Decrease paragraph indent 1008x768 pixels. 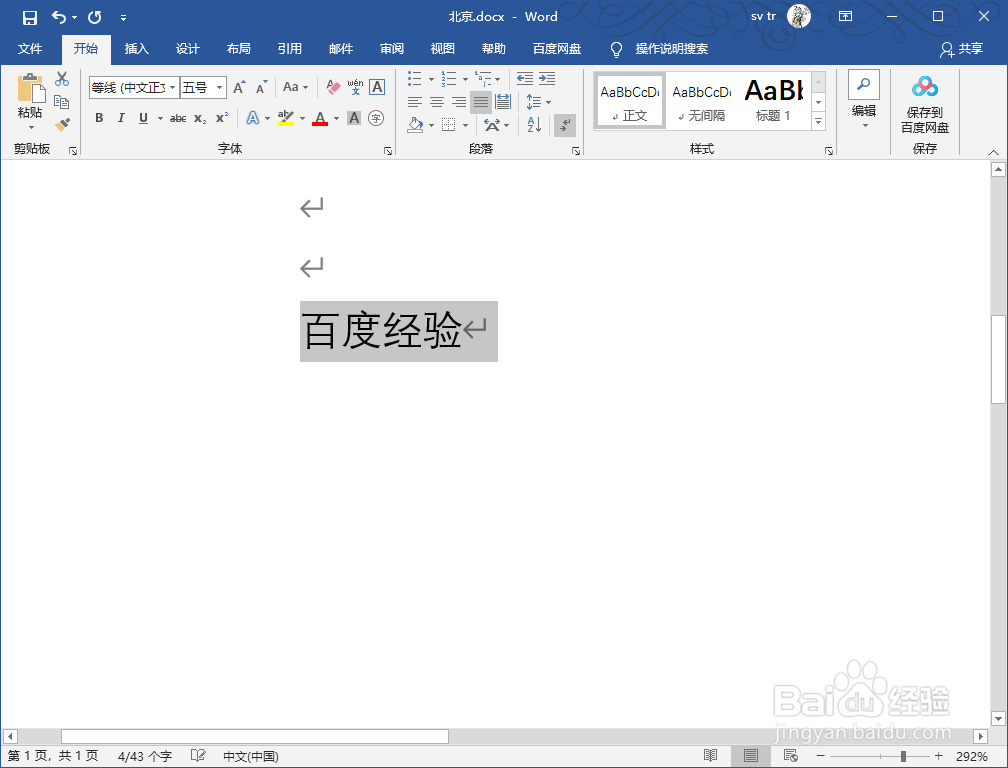click(x=525, y=78)
